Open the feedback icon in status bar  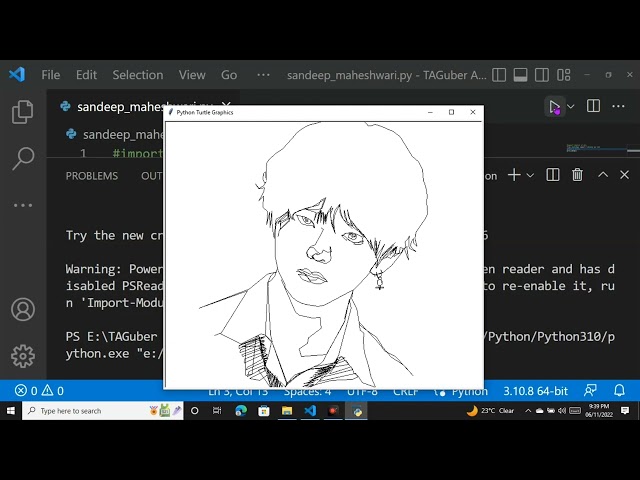[x=590, y=391]
